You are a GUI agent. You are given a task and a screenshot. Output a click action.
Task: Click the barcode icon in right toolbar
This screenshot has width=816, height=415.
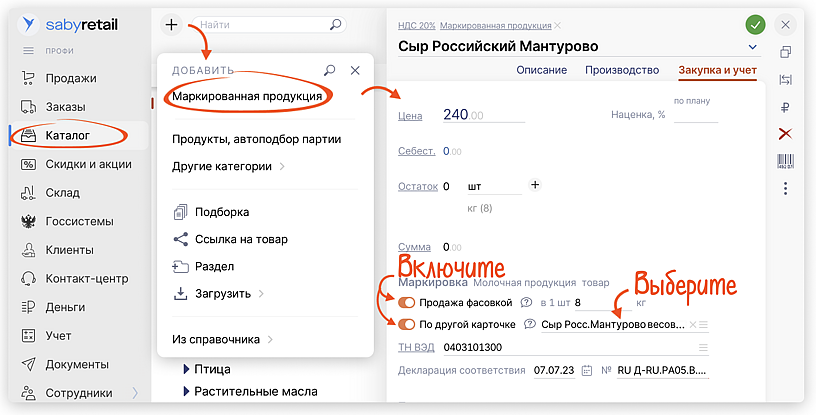786,161
